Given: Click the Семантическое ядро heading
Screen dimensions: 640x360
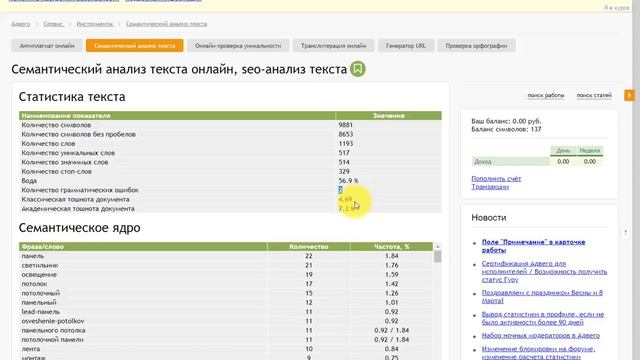Looking at the screenshot, I should point(80,228).
